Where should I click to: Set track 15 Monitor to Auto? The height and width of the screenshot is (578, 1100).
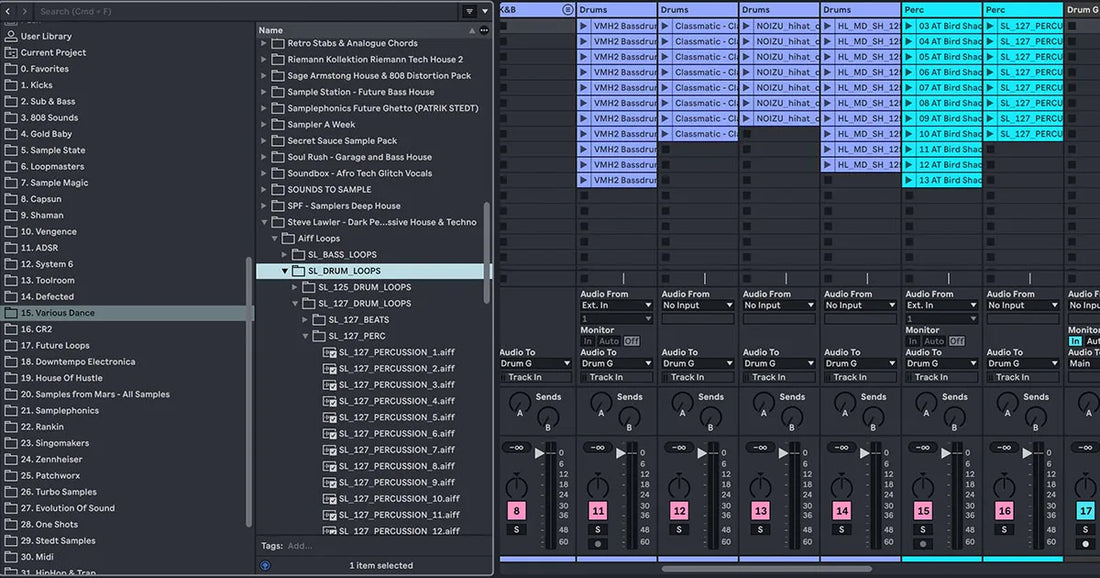point(934,341)
